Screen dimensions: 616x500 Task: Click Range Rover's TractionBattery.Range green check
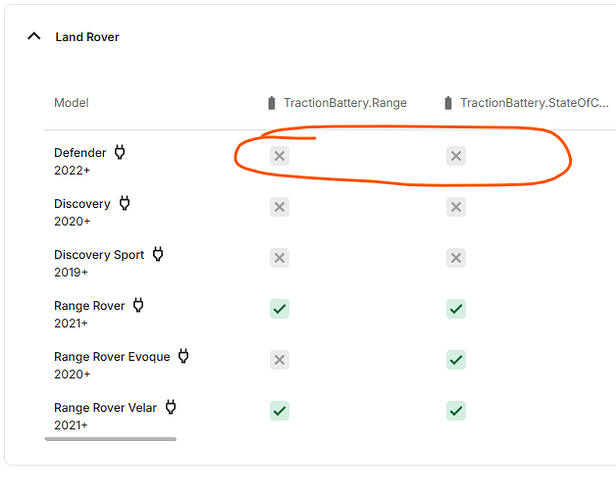click(x=279, y=309)
